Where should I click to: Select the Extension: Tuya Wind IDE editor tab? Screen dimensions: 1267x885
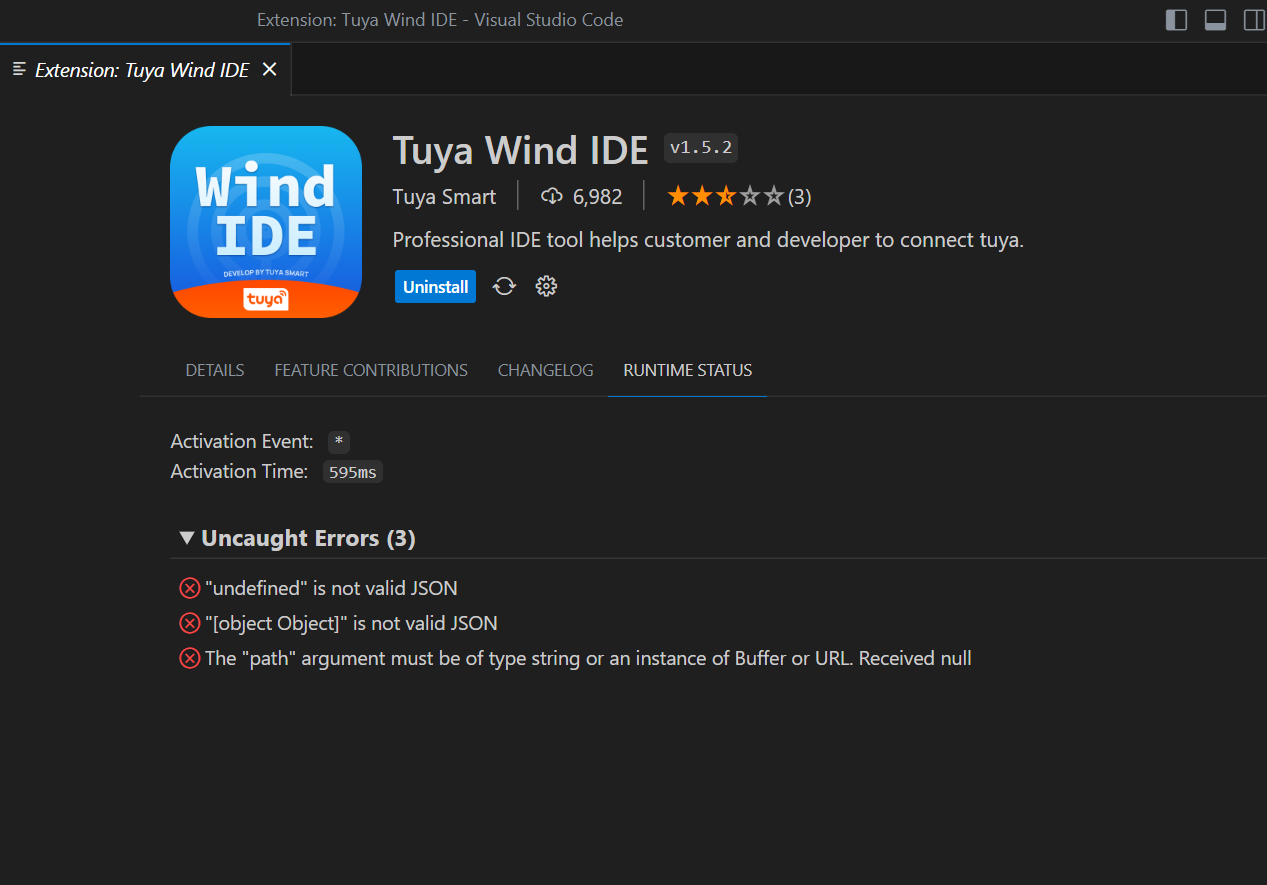tap(145, 70)
